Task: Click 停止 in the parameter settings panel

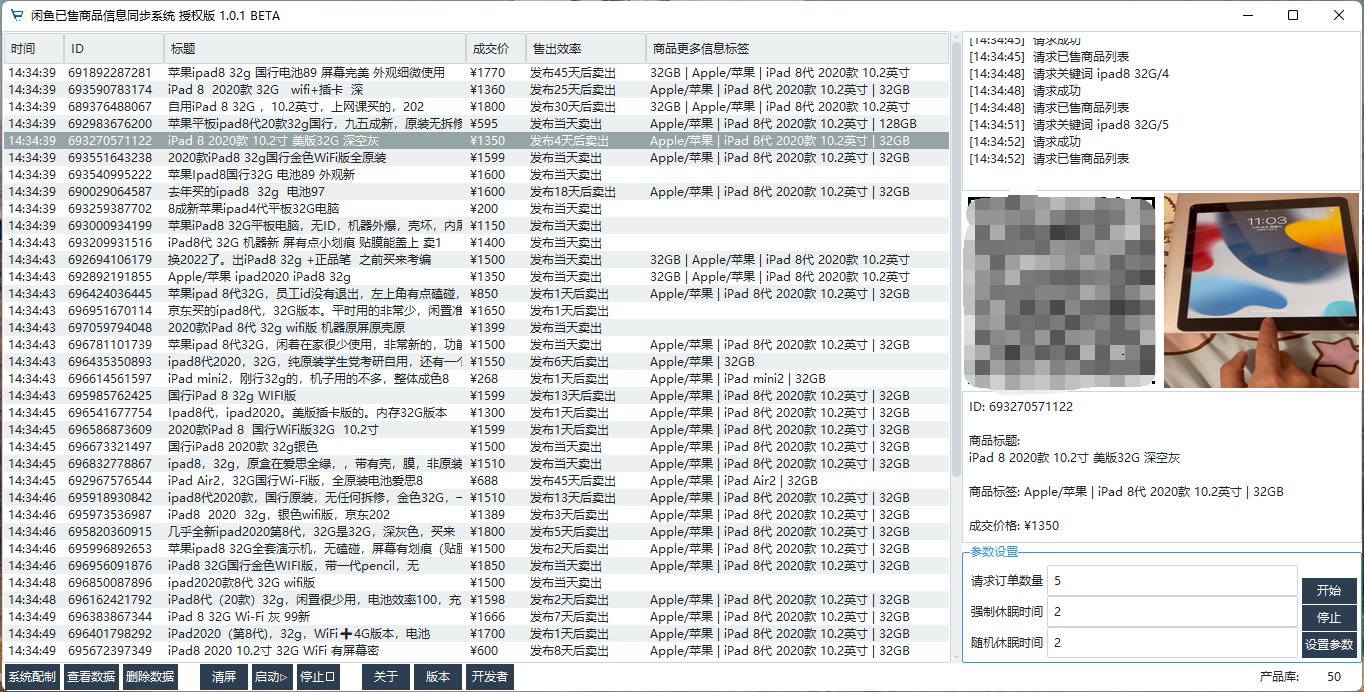Action: click(x=1329, y=618)
